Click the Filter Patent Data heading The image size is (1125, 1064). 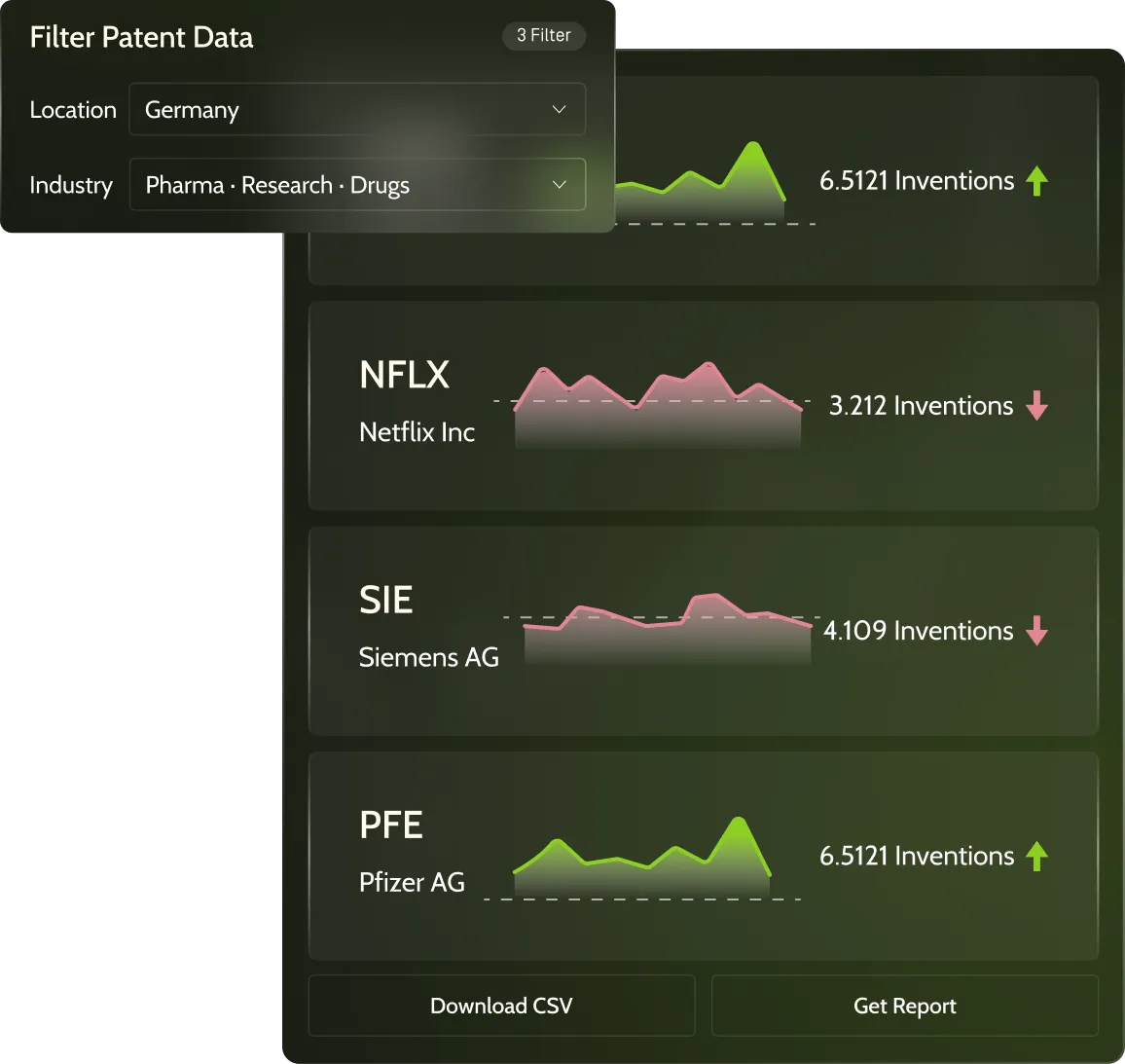pos(141,37)
